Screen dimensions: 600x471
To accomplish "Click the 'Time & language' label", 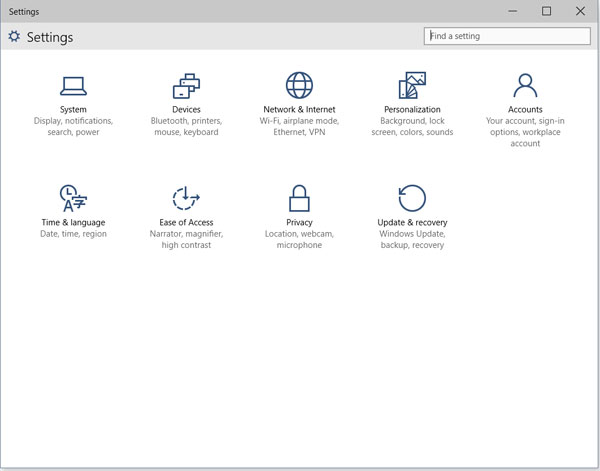I will (73, 222).
